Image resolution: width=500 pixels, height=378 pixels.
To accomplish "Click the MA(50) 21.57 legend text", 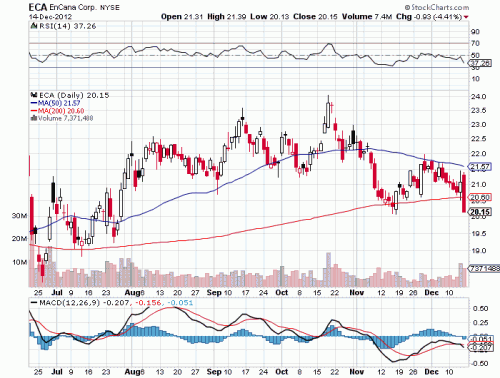I will (59, 103).
